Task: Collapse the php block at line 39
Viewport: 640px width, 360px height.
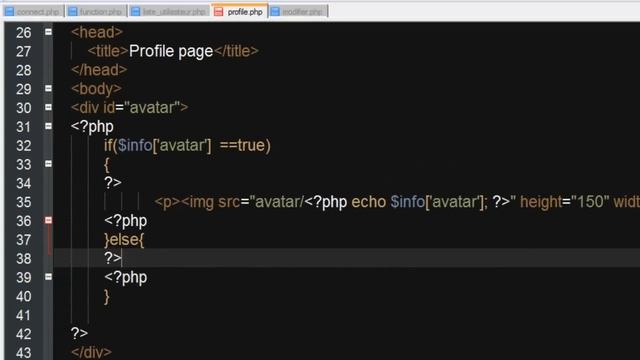Action: coord(48,277)
